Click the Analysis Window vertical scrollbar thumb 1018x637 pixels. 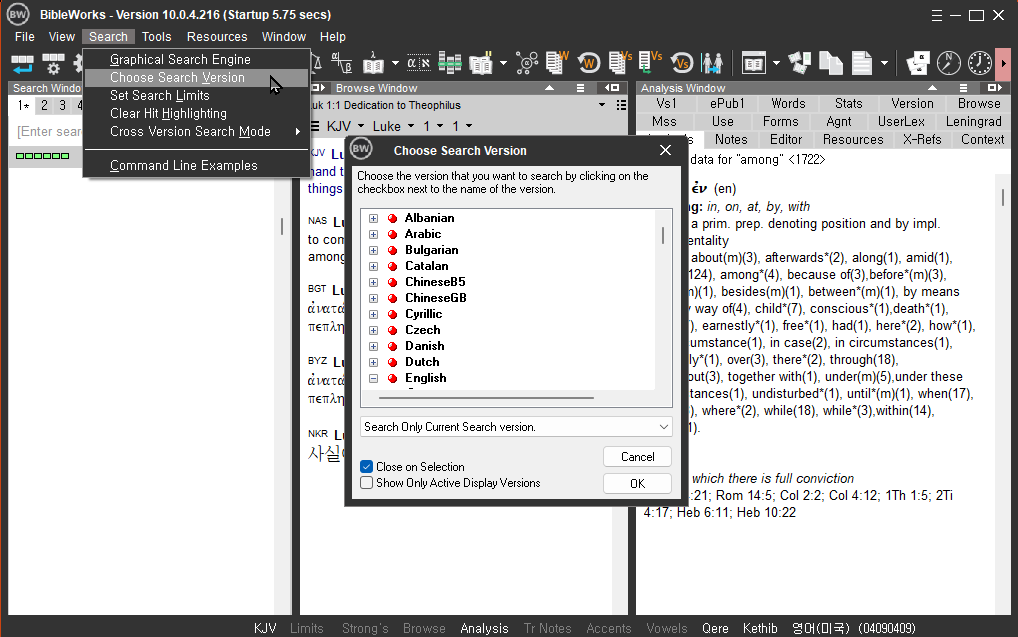tap(1002, 196)
